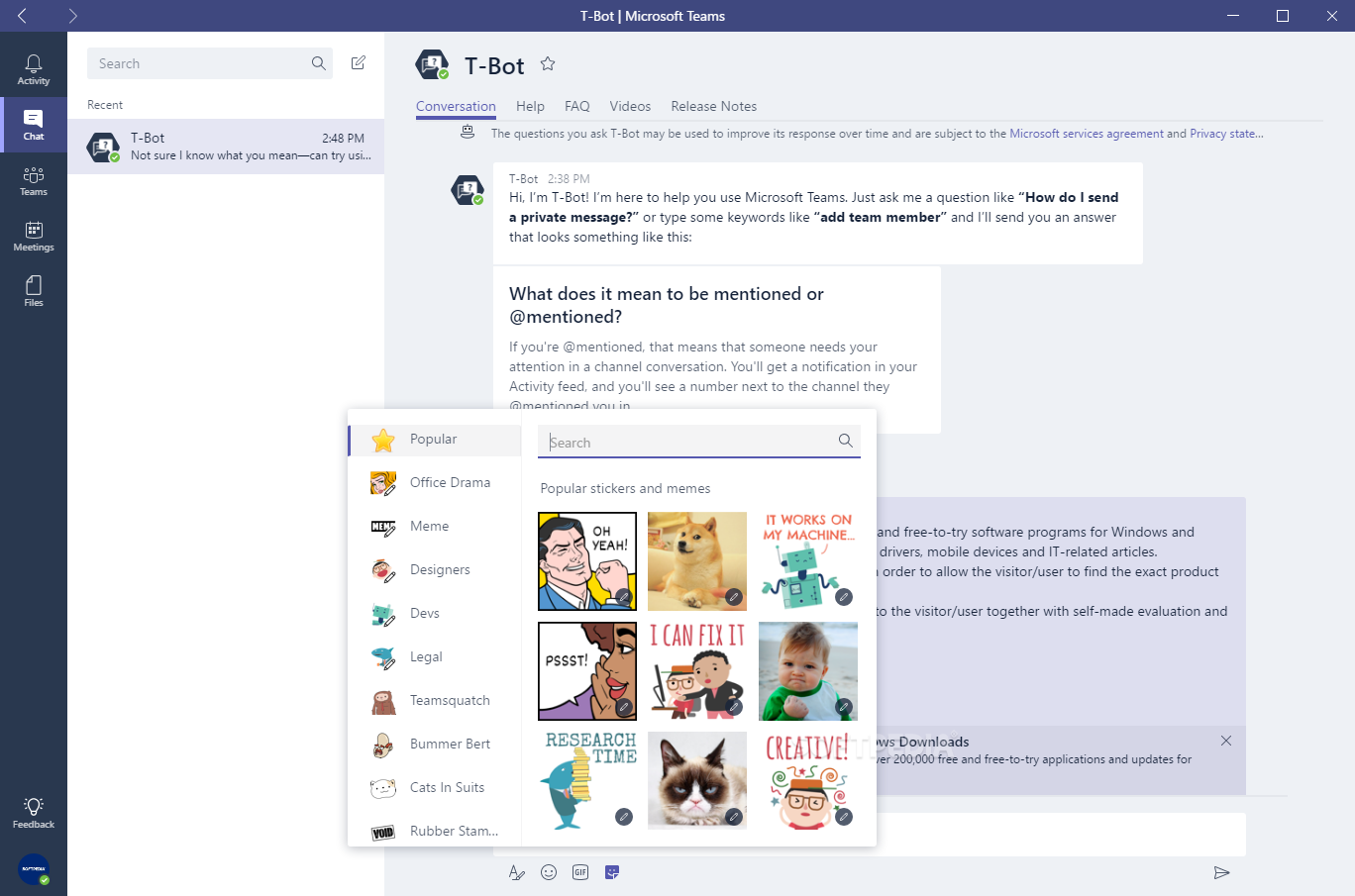This screenshot has width=1355, height=896.
Task: Favorite T-Bot with the star icon
Action: (548, 64)
